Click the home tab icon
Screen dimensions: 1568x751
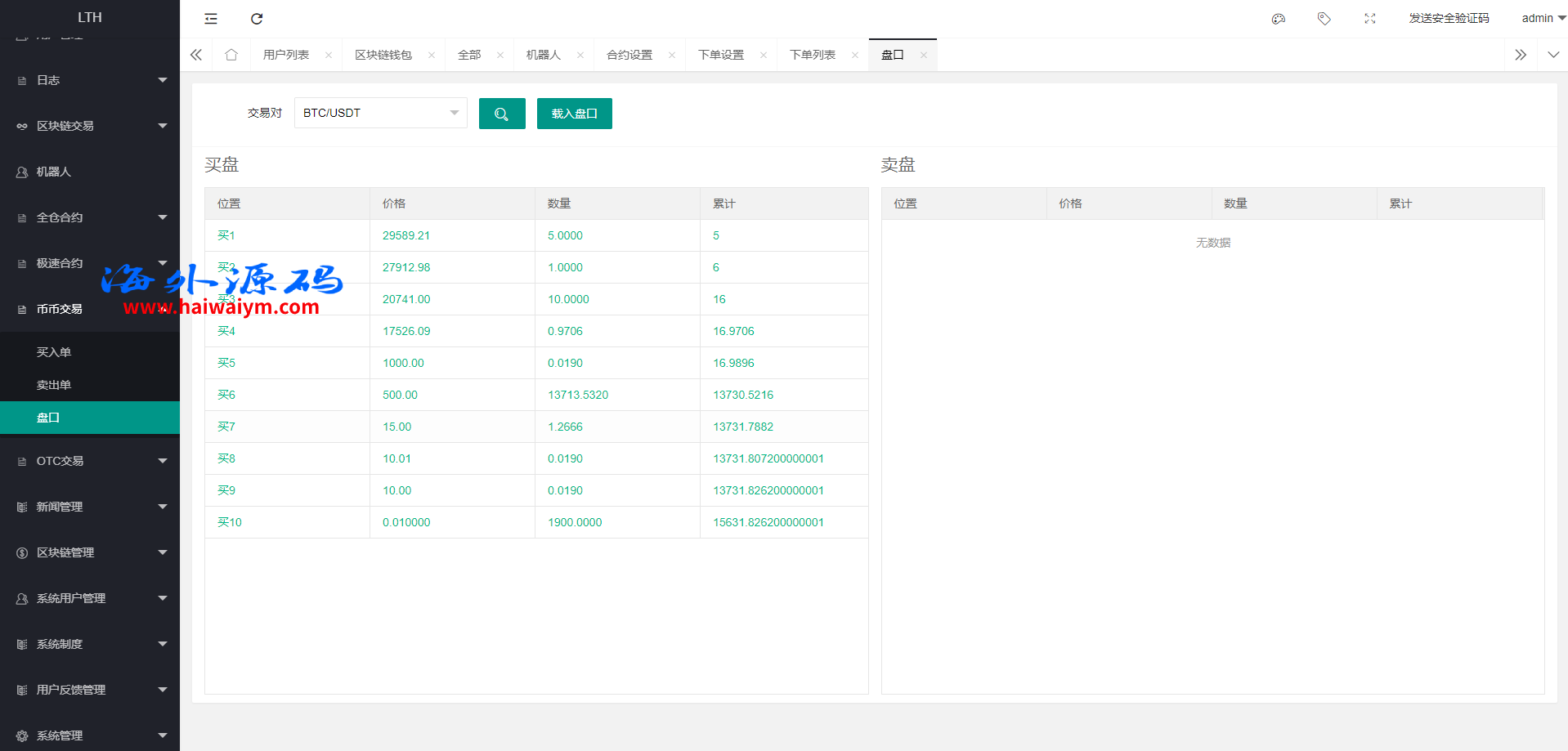click(231, 55)
